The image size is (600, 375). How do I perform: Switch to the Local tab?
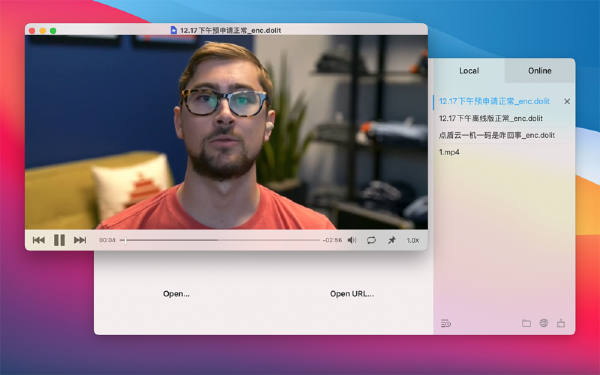[x=469, y=71]
